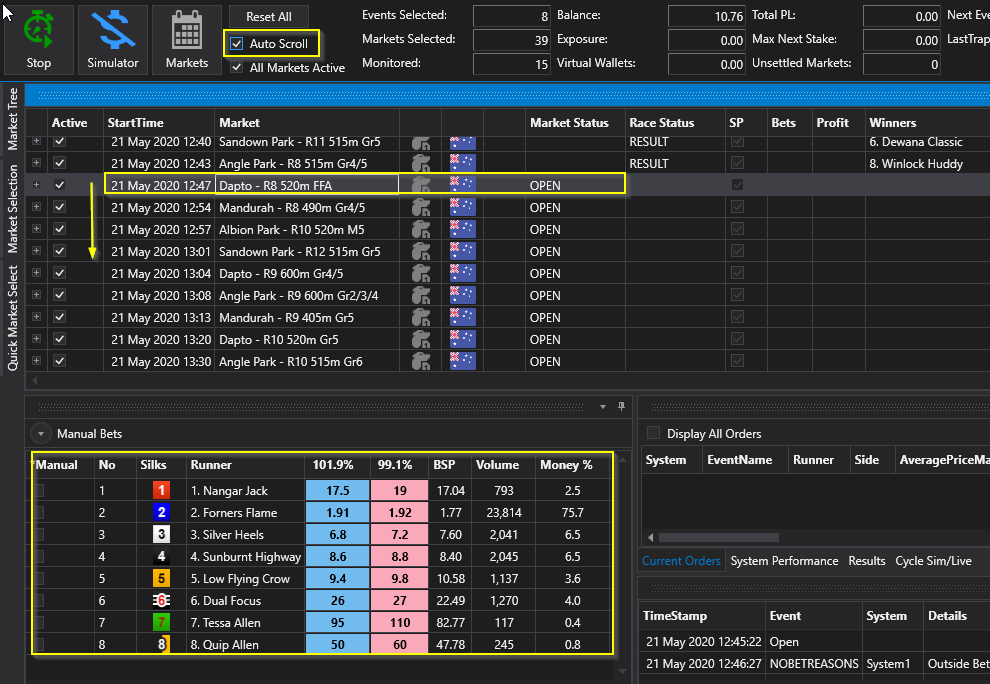
Task: Switch to the Results tab
Action: (x=867, y=561)
